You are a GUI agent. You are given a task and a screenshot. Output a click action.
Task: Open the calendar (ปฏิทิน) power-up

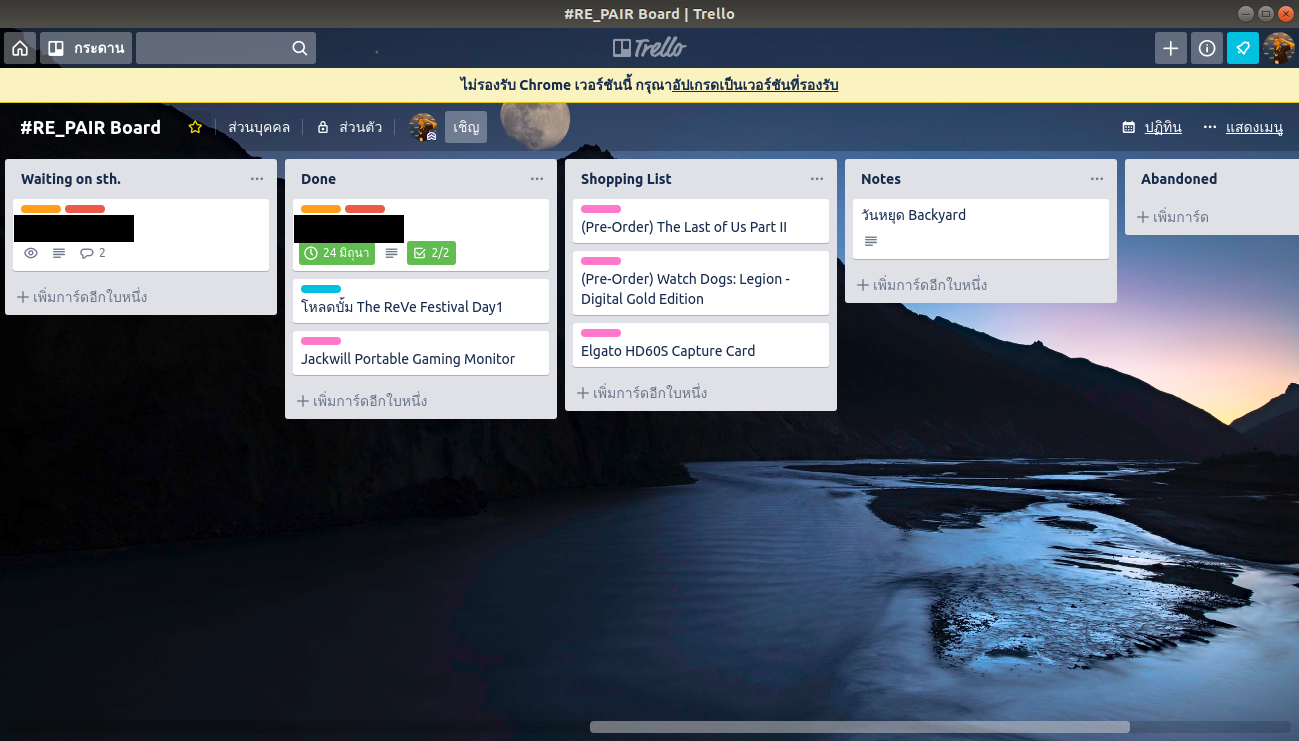pos(1152,127)
